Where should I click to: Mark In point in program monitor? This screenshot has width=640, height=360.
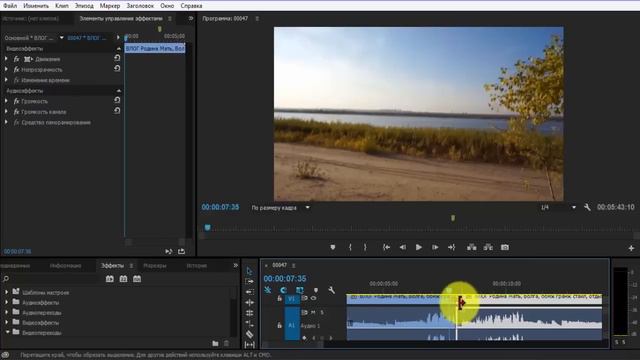pyautogui.click(x=350, y=247)
